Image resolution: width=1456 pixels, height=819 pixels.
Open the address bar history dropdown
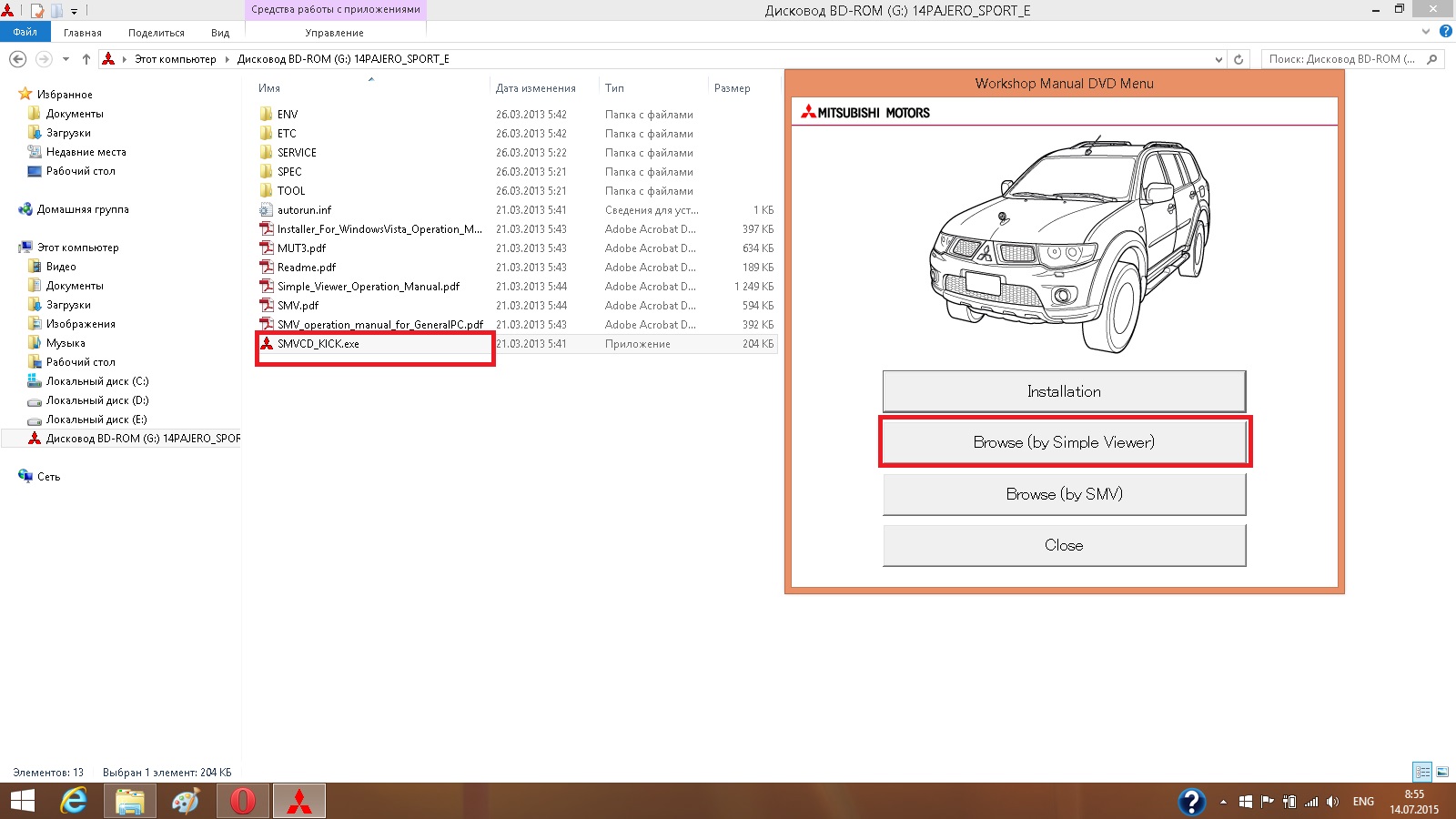click(x=1218, y=59)
